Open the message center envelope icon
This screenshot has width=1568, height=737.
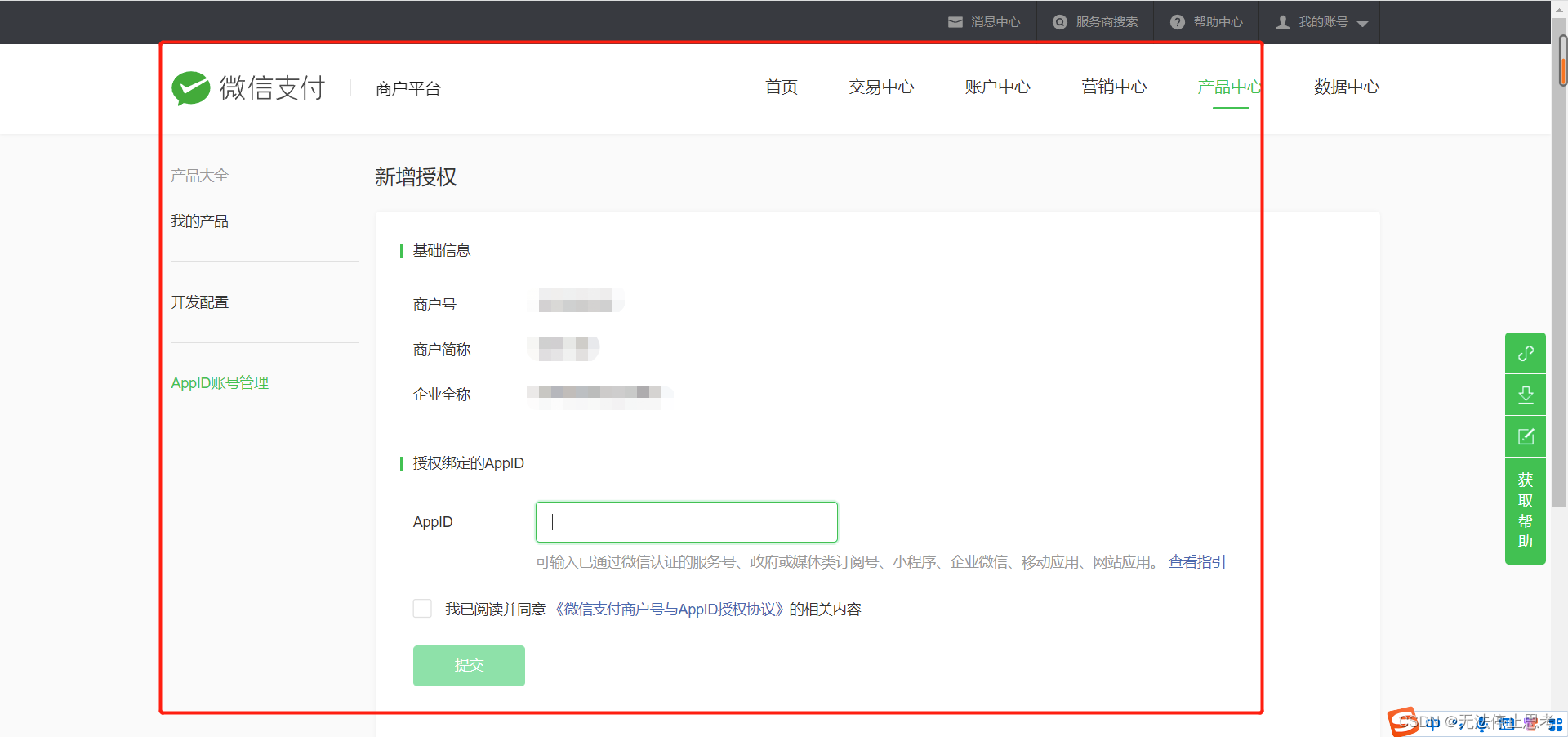coord(955,22)
